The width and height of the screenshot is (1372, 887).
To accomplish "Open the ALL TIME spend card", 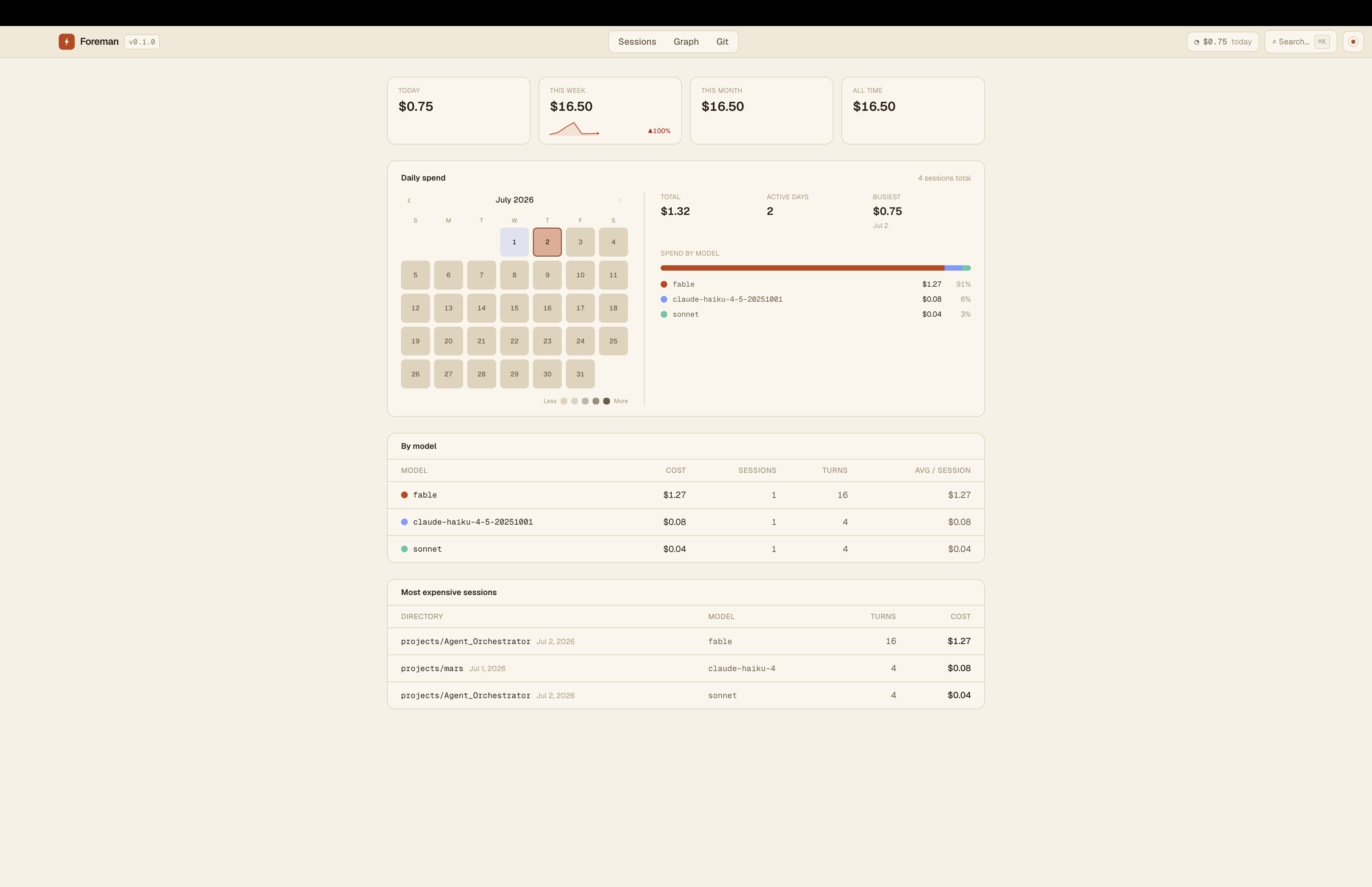I will point(913,110).
